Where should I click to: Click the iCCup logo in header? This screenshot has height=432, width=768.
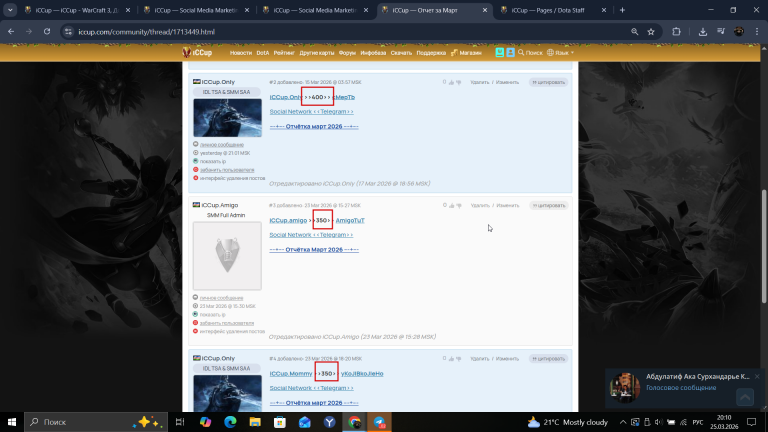tap(197, 52)
